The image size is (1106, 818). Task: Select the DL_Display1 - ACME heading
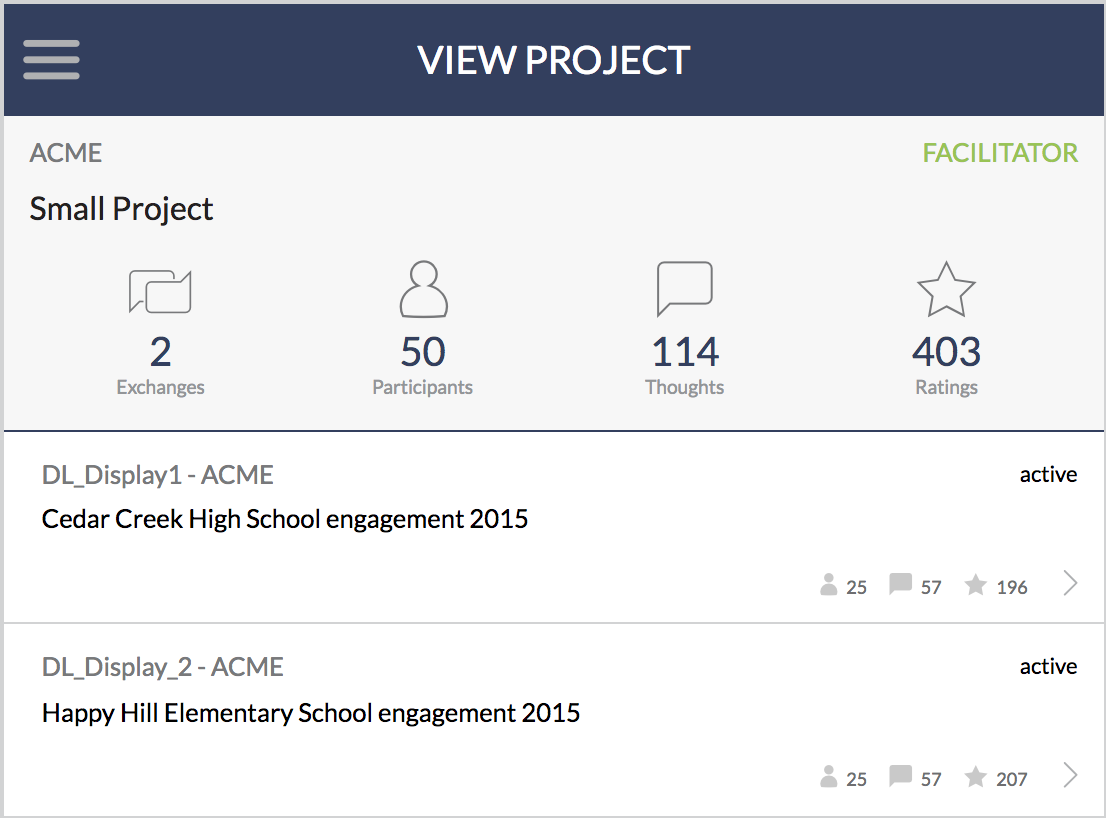(157, 475)
